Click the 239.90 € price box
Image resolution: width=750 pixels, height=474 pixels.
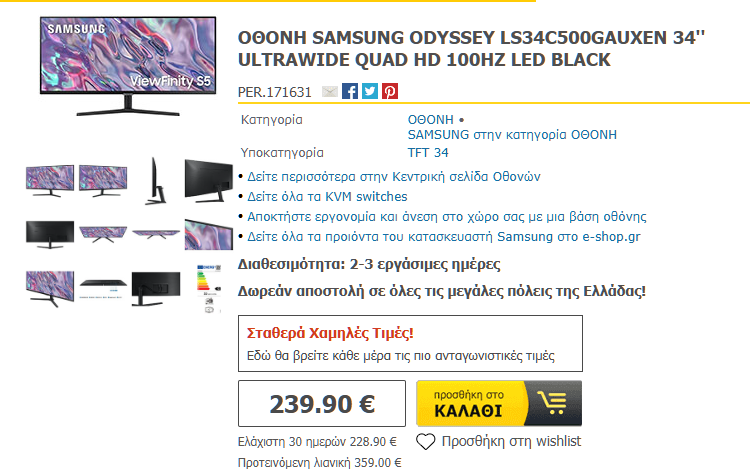(322, 404)
